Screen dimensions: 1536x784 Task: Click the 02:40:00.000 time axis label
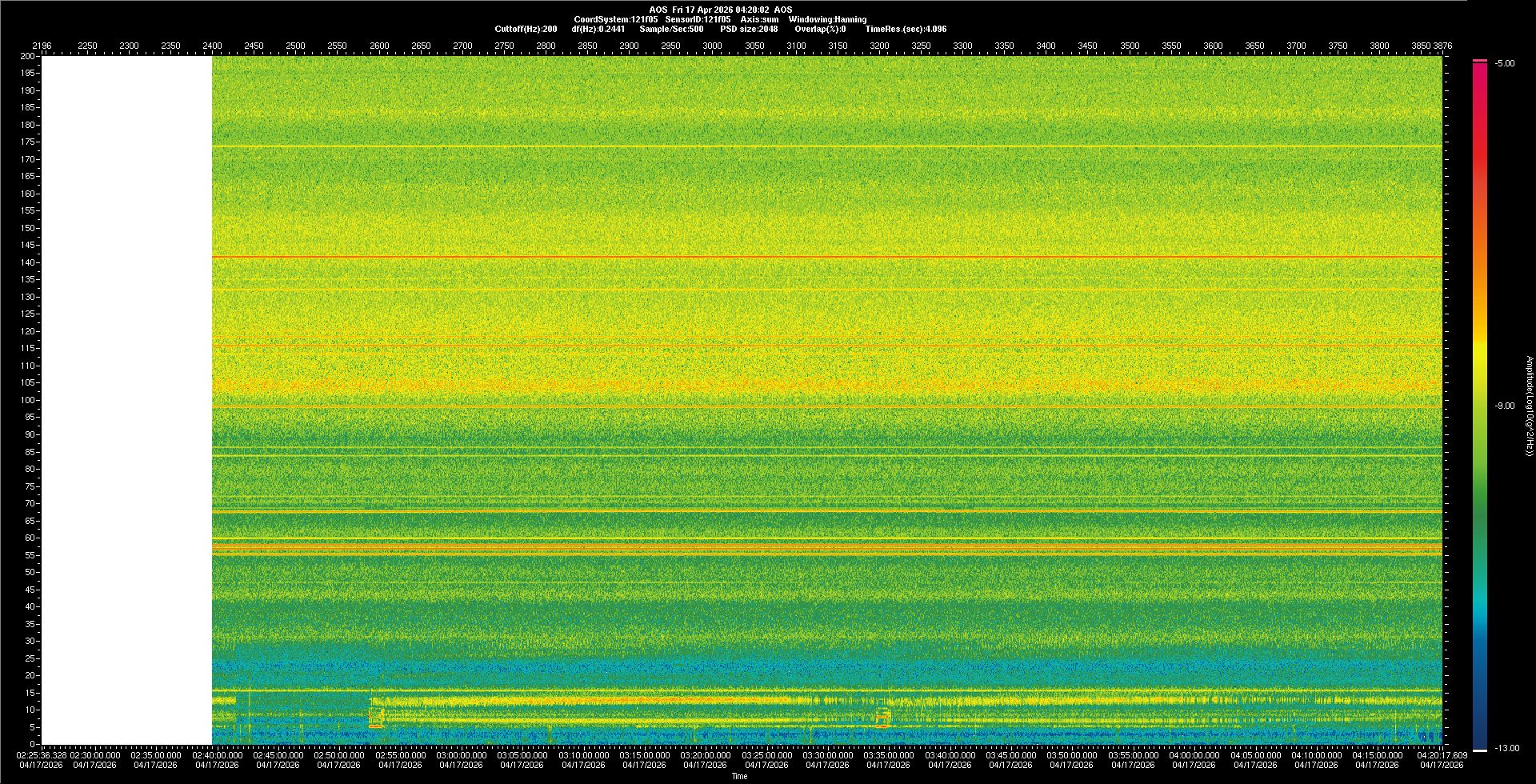click(x=217, y=754)
